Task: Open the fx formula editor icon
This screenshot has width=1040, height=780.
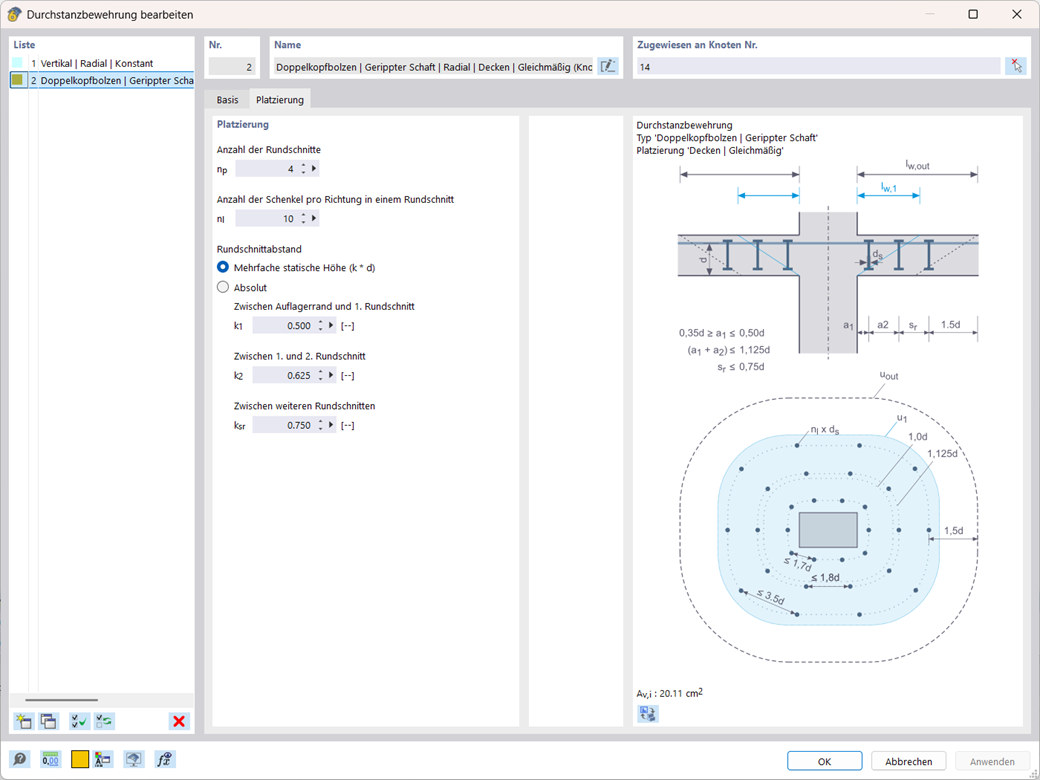Action: (x=165, y=759)
